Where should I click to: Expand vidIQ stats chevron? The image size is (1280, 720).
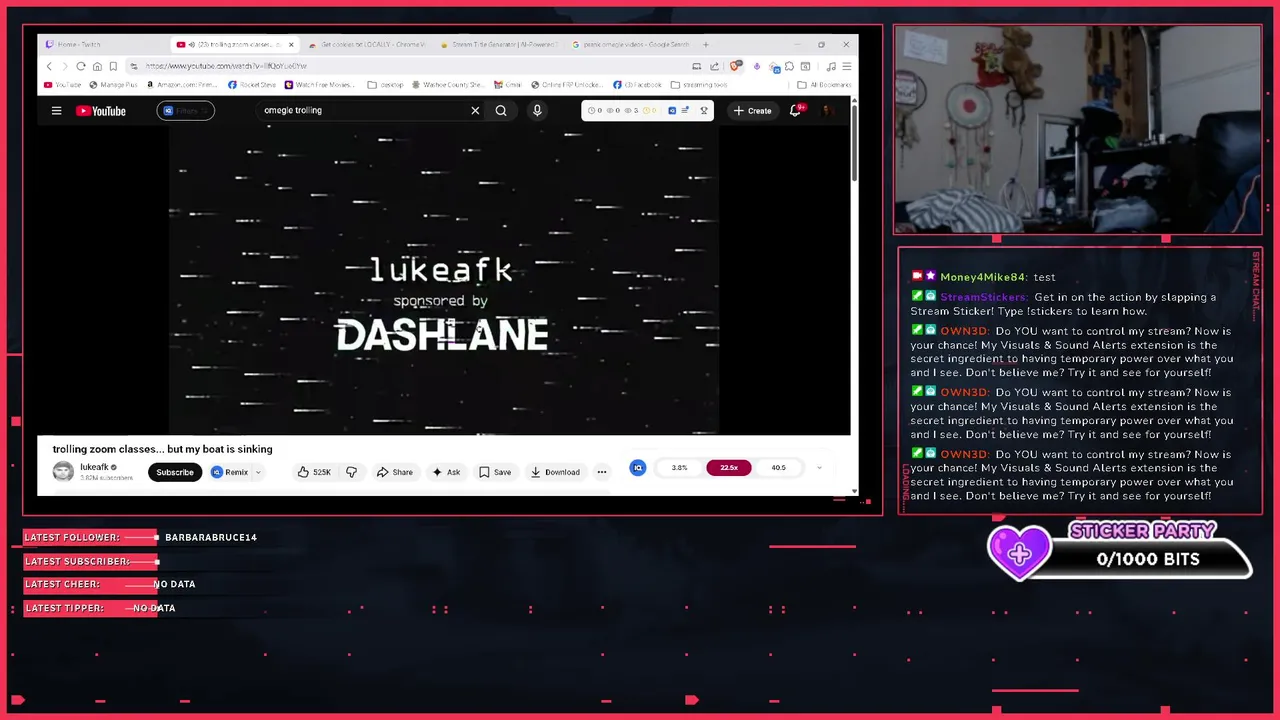point(819,467)
